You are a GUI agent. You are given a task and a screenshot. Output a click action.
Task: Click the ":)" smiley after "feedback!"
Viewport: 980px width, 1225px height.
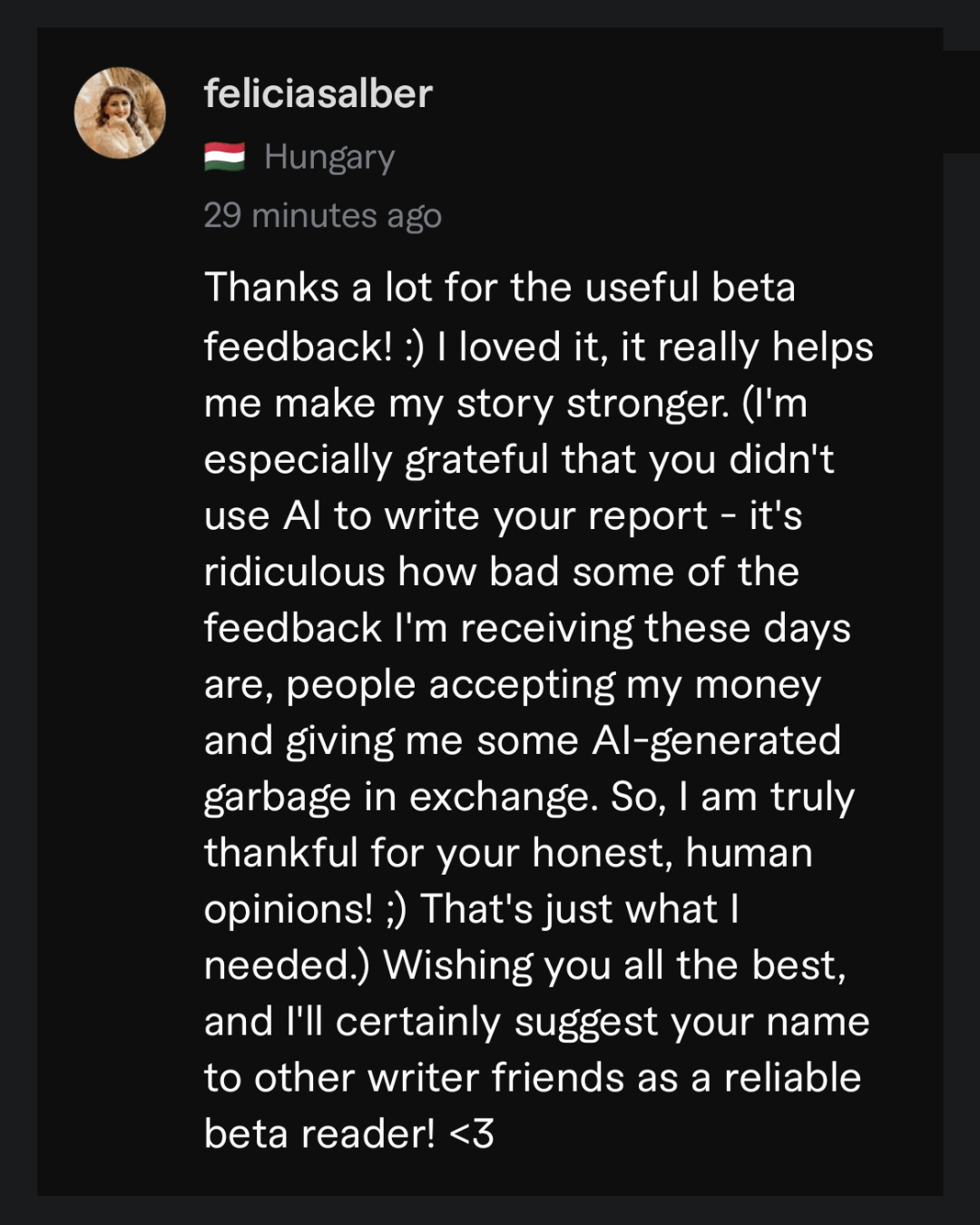point(414,348)
